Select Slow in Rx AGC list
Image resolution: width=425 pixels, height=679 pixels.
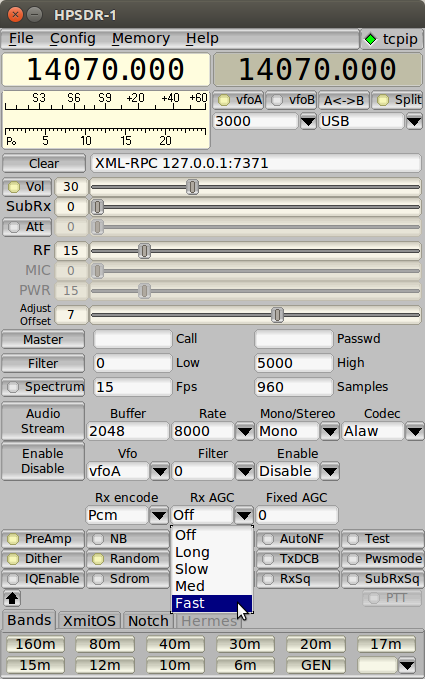(x=212, y=569)
